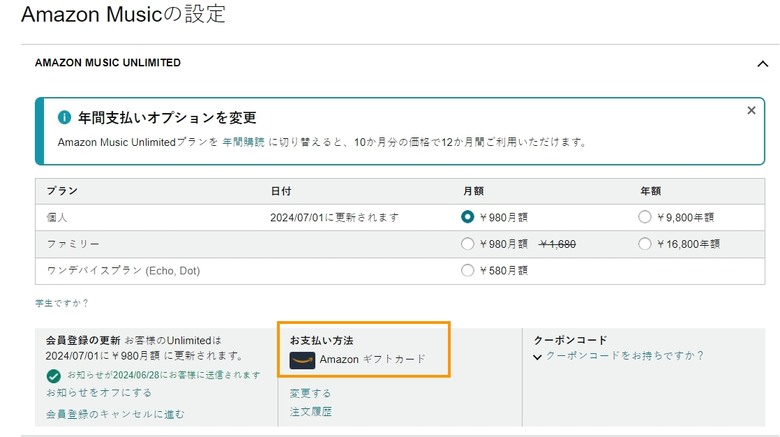
Task: Click お知らせをオフにする link
Action: (x=99, y=393)
